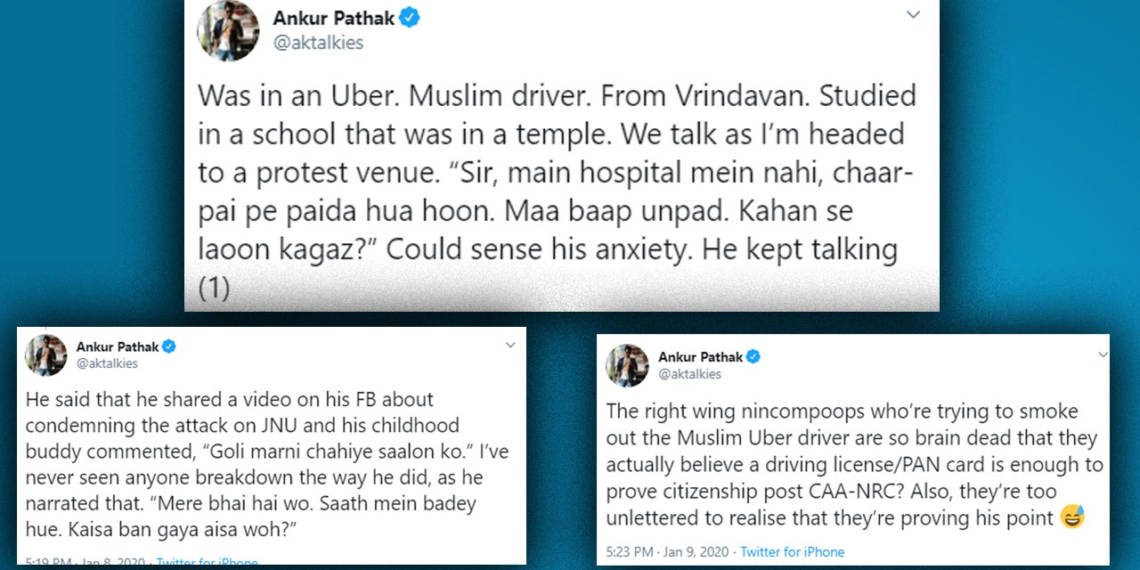Viewport: 1140px width, 570px height.
Task: Open the @aktalkies handle on the JNU tweet
Action: coord(107,364)
